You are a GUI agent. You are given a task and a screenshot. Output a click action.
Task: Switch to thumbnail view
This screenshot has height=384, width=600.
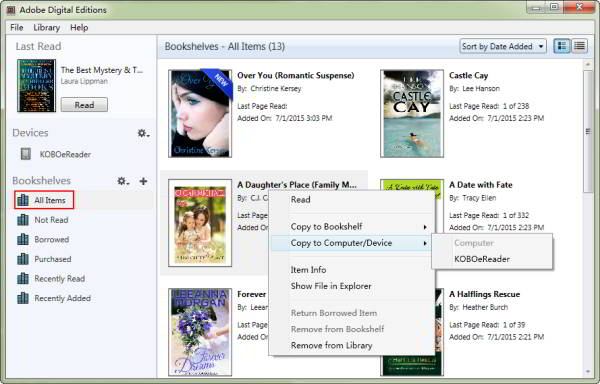coord(562,46)
